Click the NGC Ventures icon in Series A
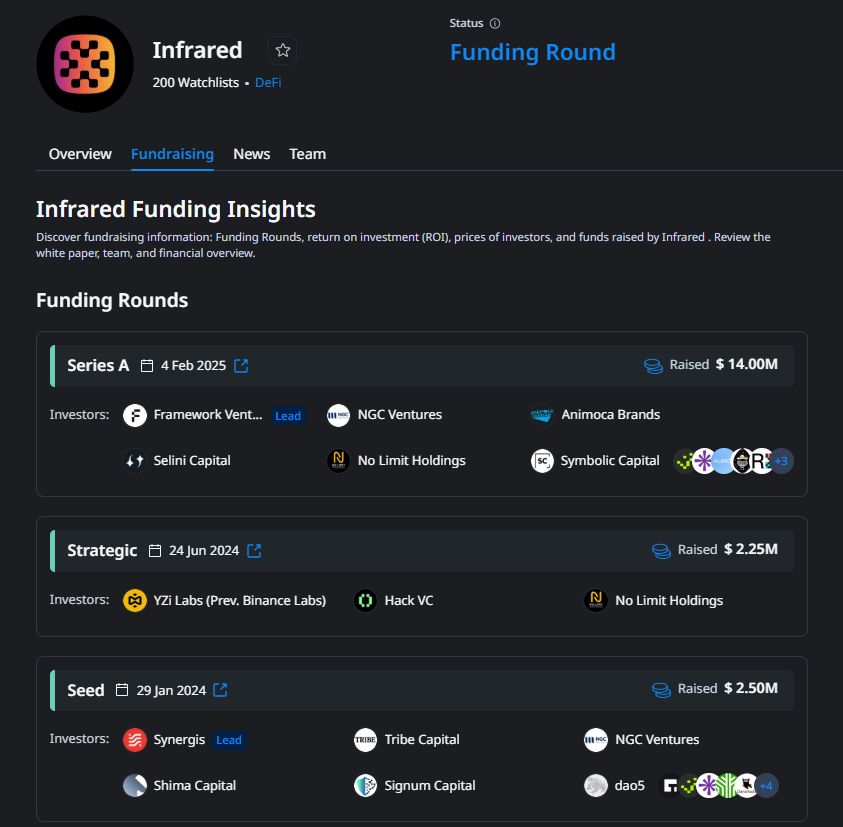The height and width of the screenshot is (827, 843). pyautogui.click(x=337, y=415)
